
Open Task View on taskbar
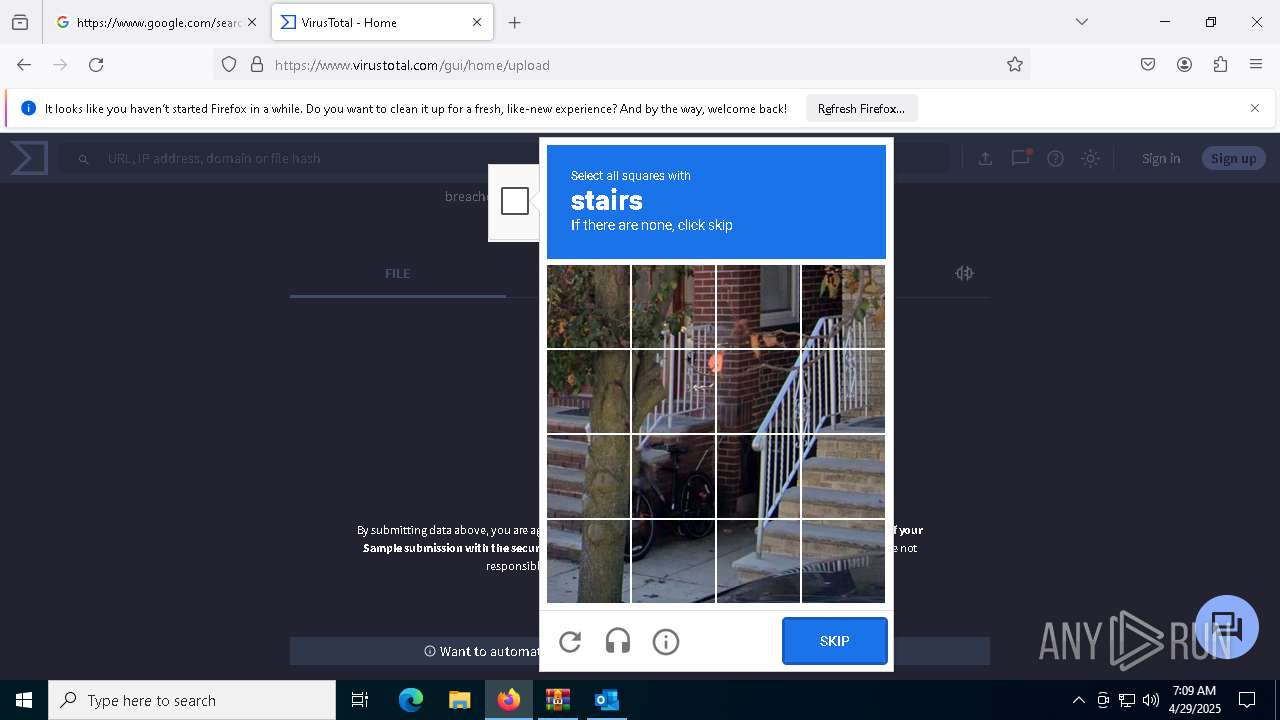click(x=360, y=700)
